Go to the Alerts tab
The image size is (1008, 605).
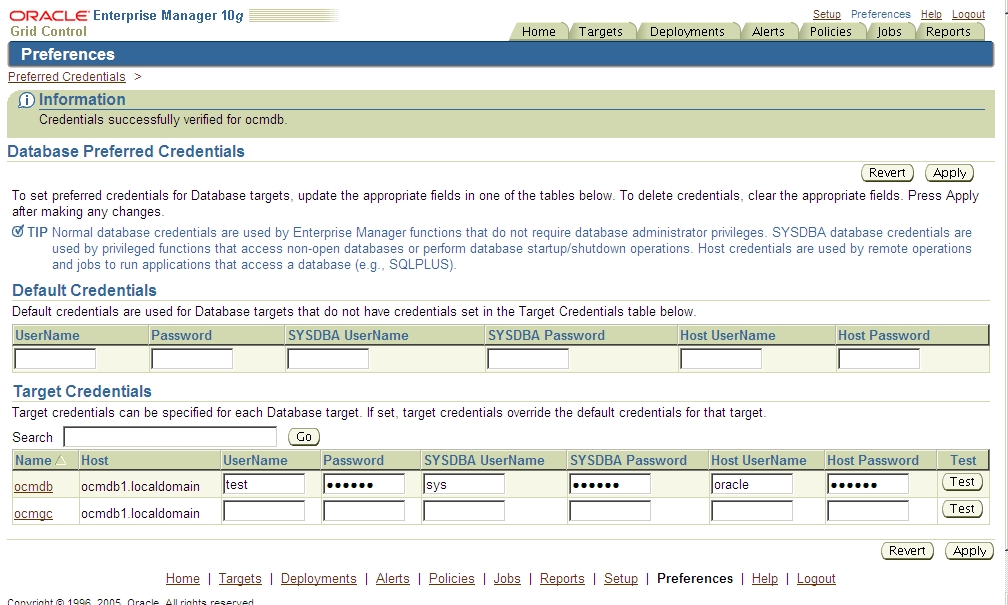tap(768, 32)
